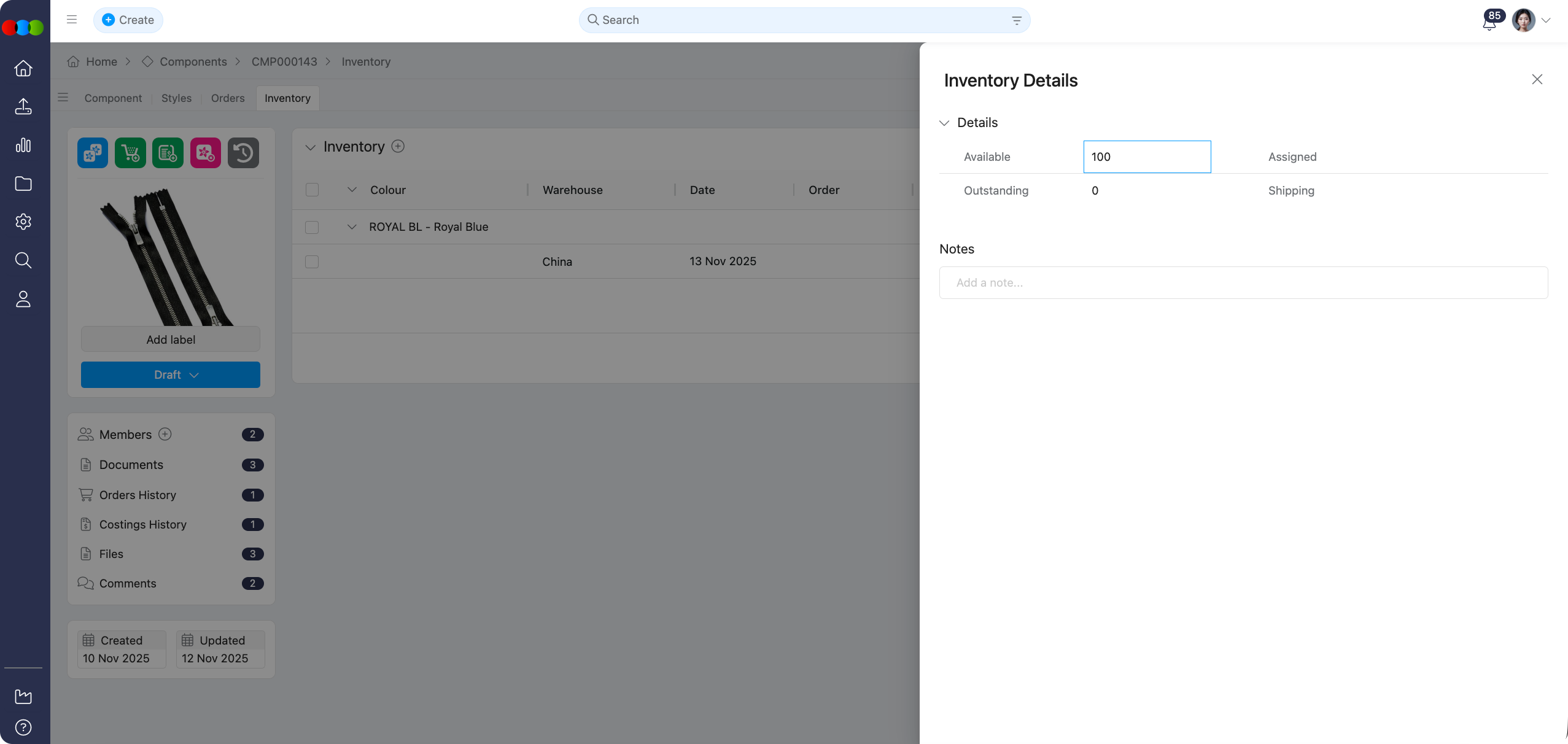This screenshot has width=1568, height=744.
Task: Collapse the ROYAL BL - Royal Blue group
Action: (352, 227)
